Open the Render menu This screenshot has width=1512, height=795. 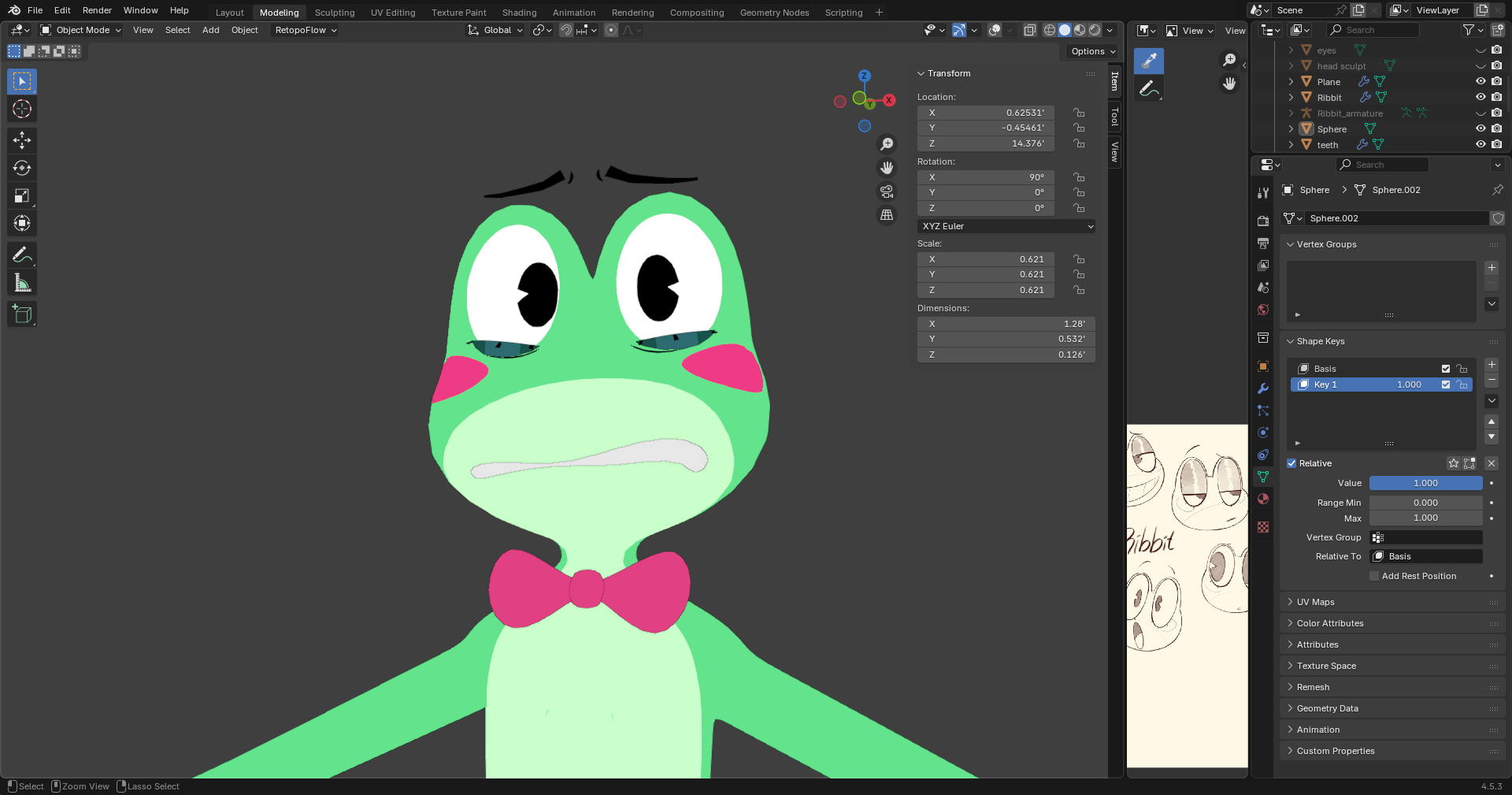coord(97,10)
